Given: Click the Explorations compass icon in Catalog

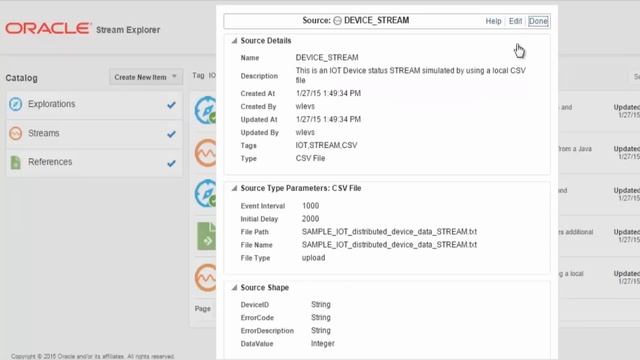Looking at the screenshot, I should [16, 104].
